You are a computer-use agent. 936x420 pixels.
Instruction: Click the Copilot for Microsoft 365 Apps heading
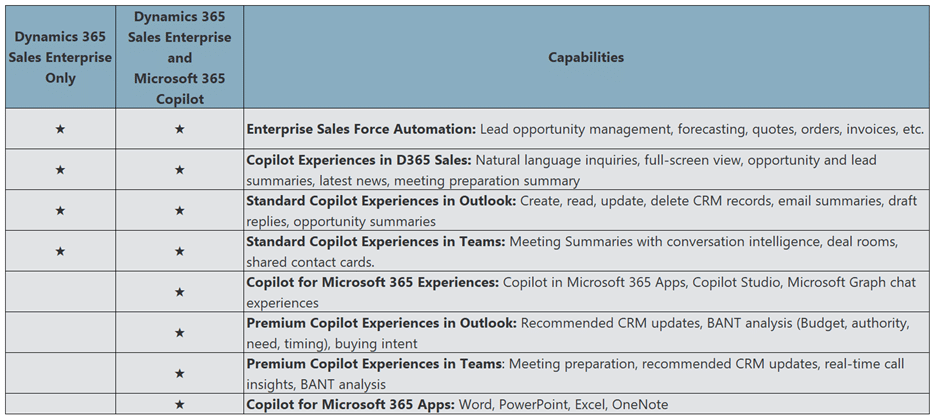tap(351, 405)
